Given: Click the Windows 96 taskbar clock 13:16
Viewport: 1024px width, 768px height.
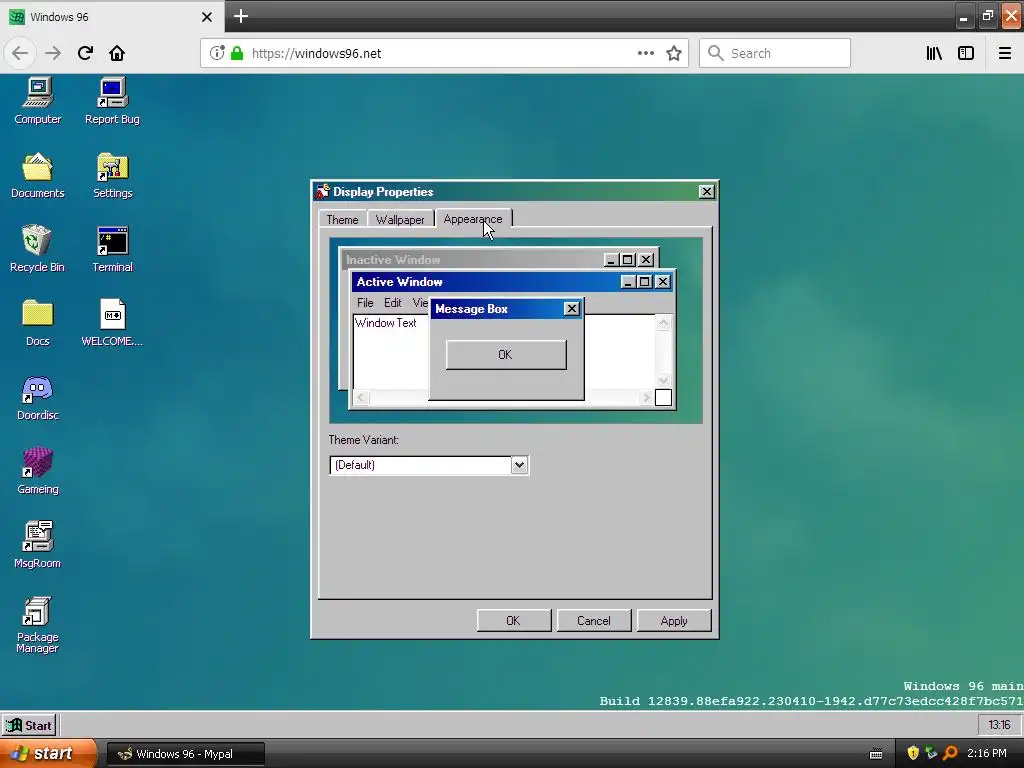Looking at the screenshot, I should coord(999,725).
